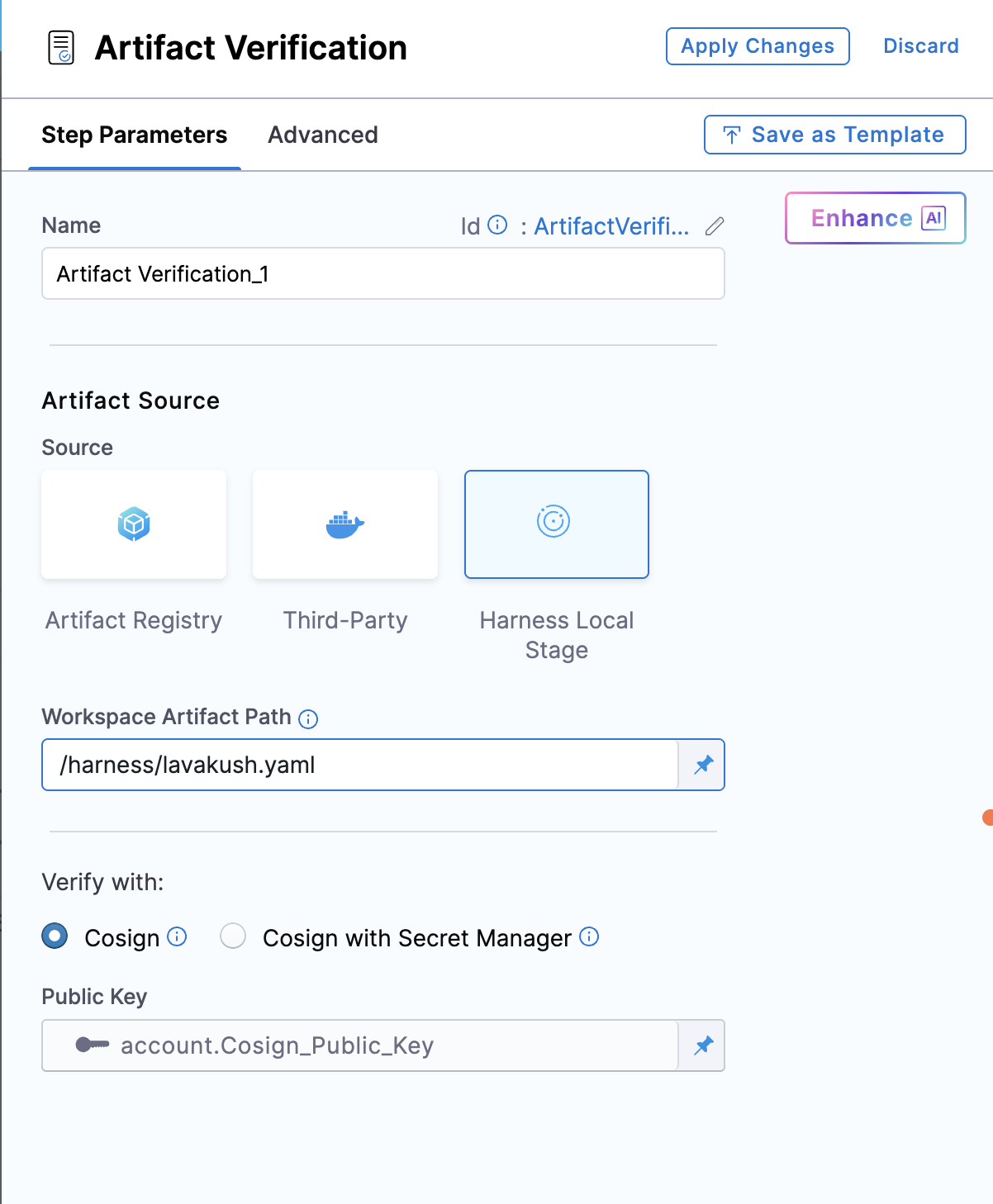Image resolution: width=993 pixels, height=1204 pixels.
Task: Click the pin icon beside Public Key
Action: (703, 1045)
